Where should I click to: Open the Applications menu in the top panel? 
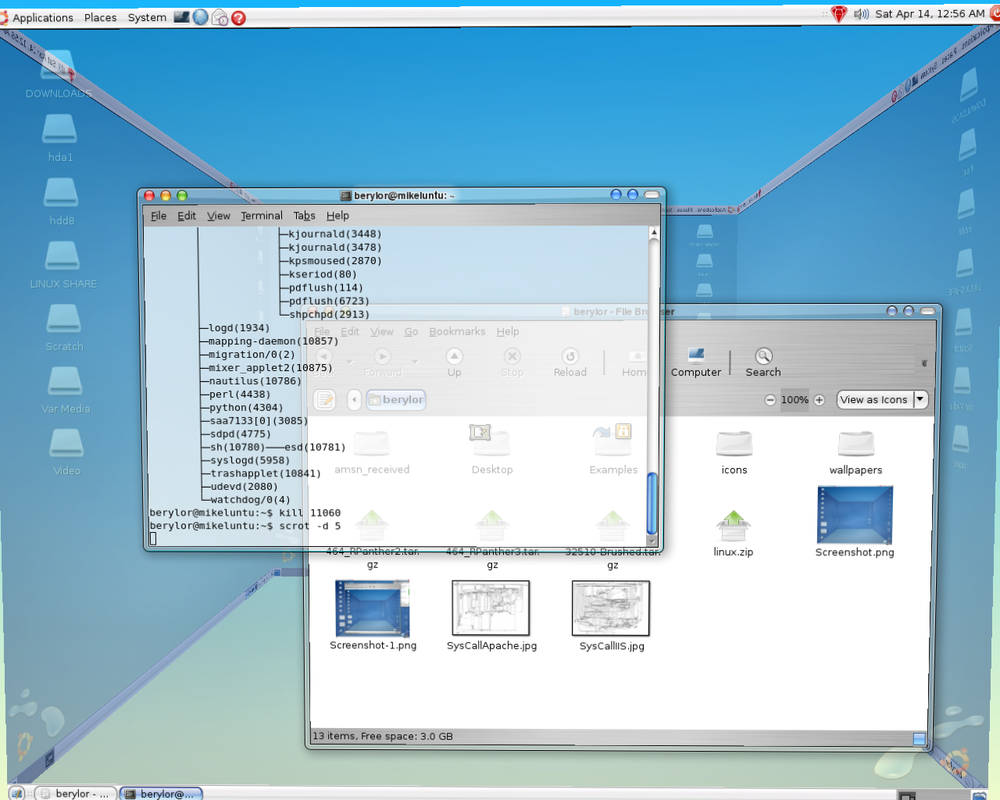pyautogui.click(x=41, y=17)
